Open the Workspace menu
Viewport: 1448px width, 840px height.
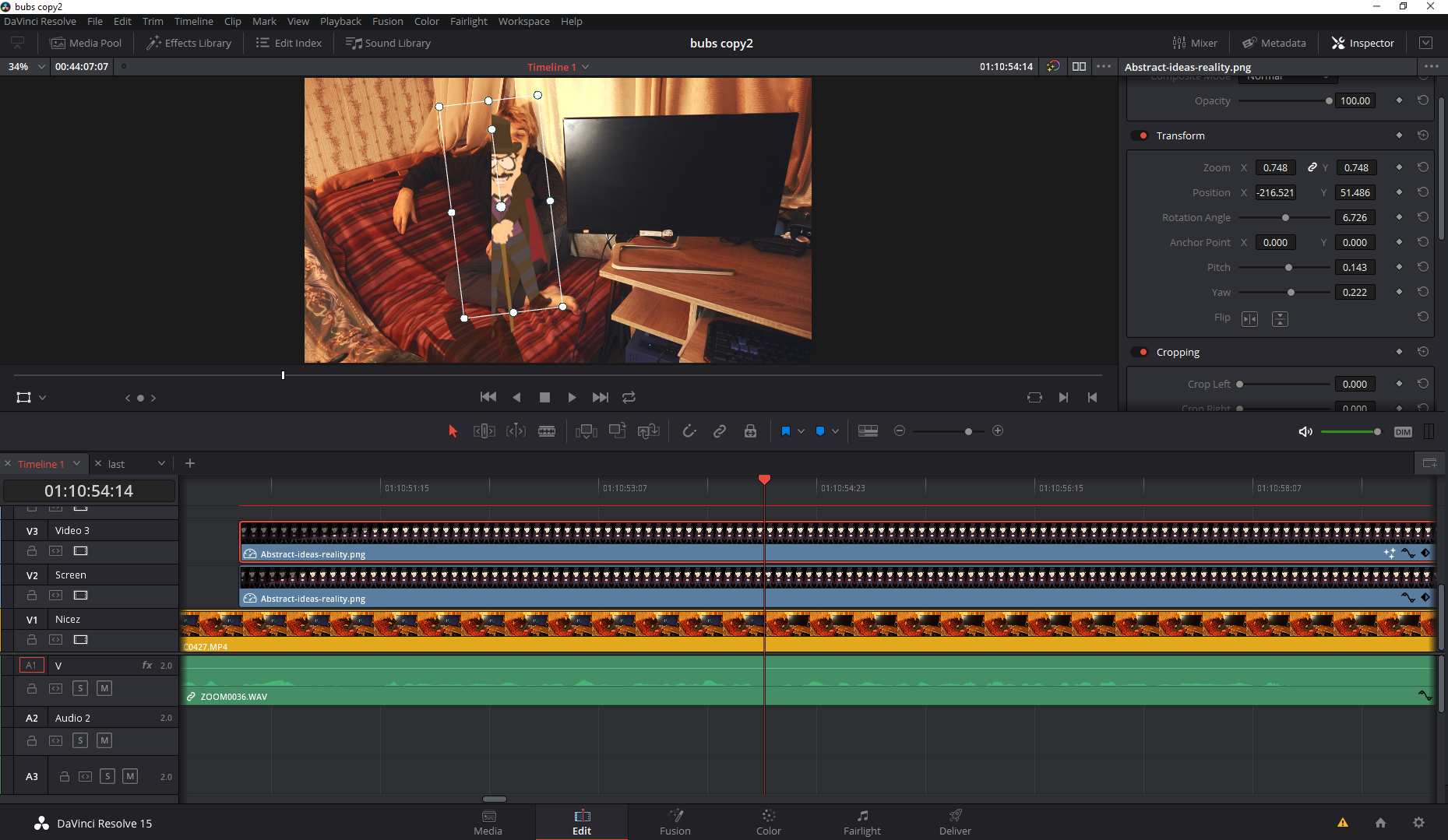(x=523, y=21)
